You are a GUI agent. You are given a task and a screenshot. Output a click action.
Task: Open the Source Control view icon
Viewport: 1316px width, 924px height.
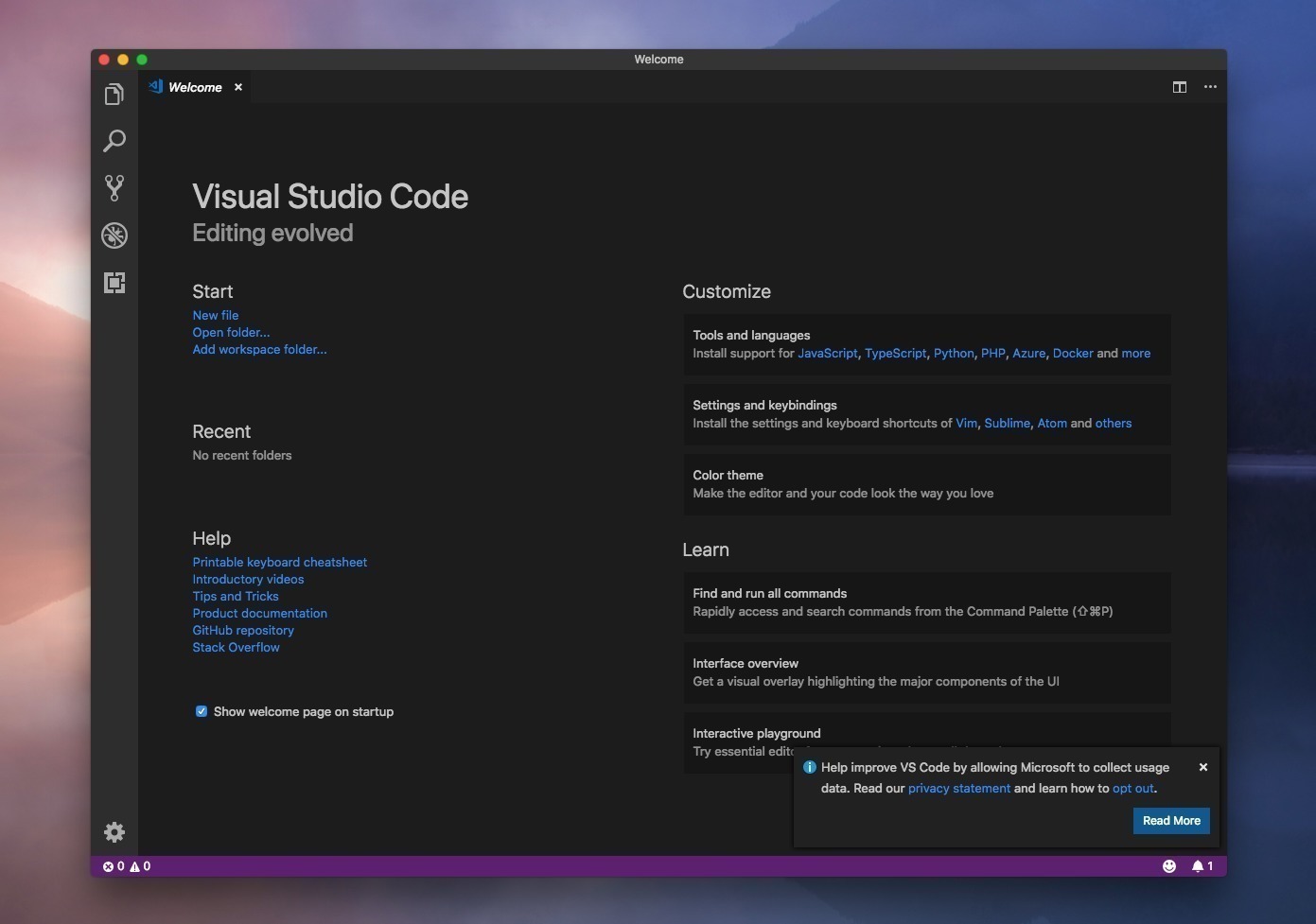(114, 187)
